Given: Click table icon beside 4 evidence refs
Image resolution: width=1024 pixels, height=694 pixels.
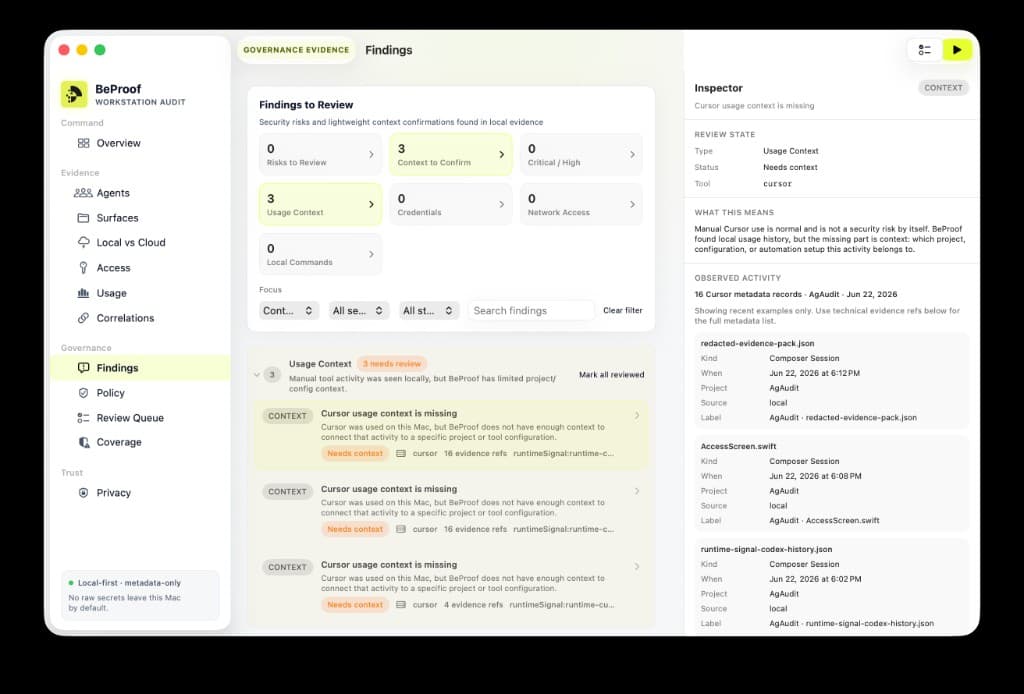Looking at the screenshot, I should click(401, 605).
